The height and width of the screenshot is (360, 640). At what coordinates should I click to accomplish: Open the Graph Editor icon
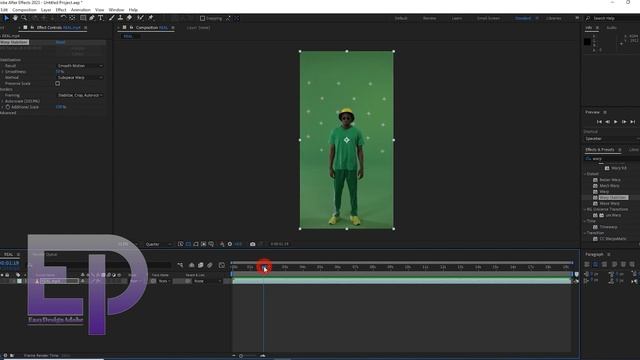[222, 265]
